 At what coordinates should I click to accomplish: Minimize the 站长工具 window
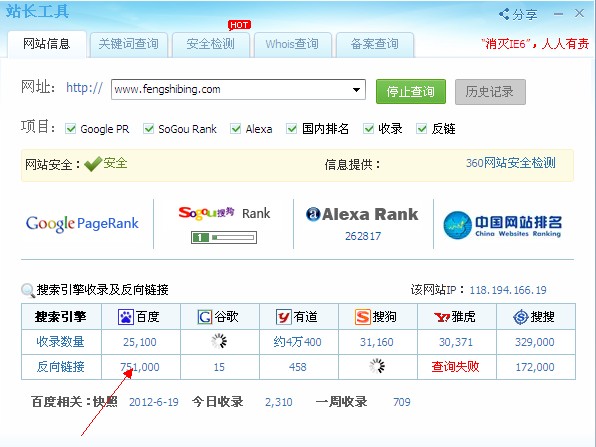[x=558, y=14]
